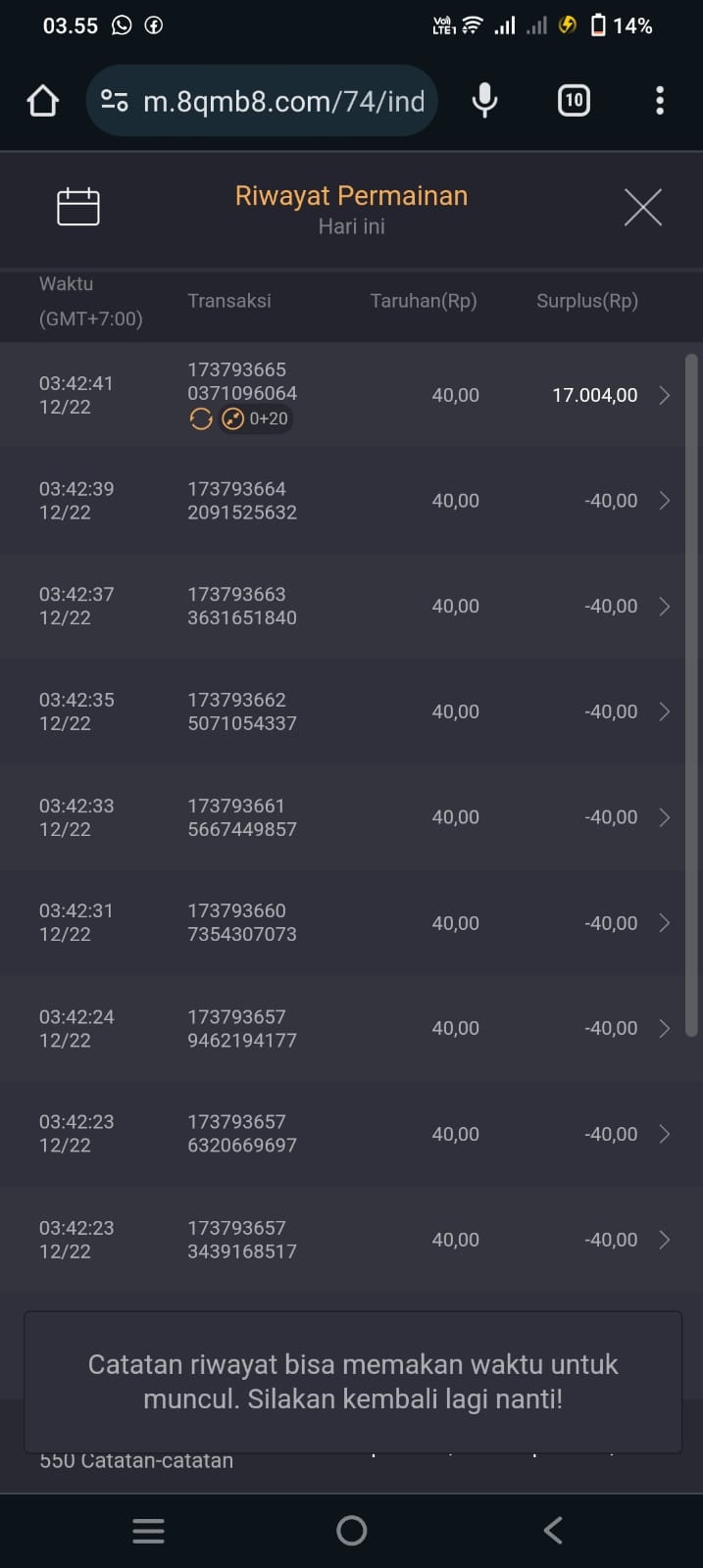703x1568 pixels.
Task: Open the browser three-dot menu
Action: click(x=659, y=100)
